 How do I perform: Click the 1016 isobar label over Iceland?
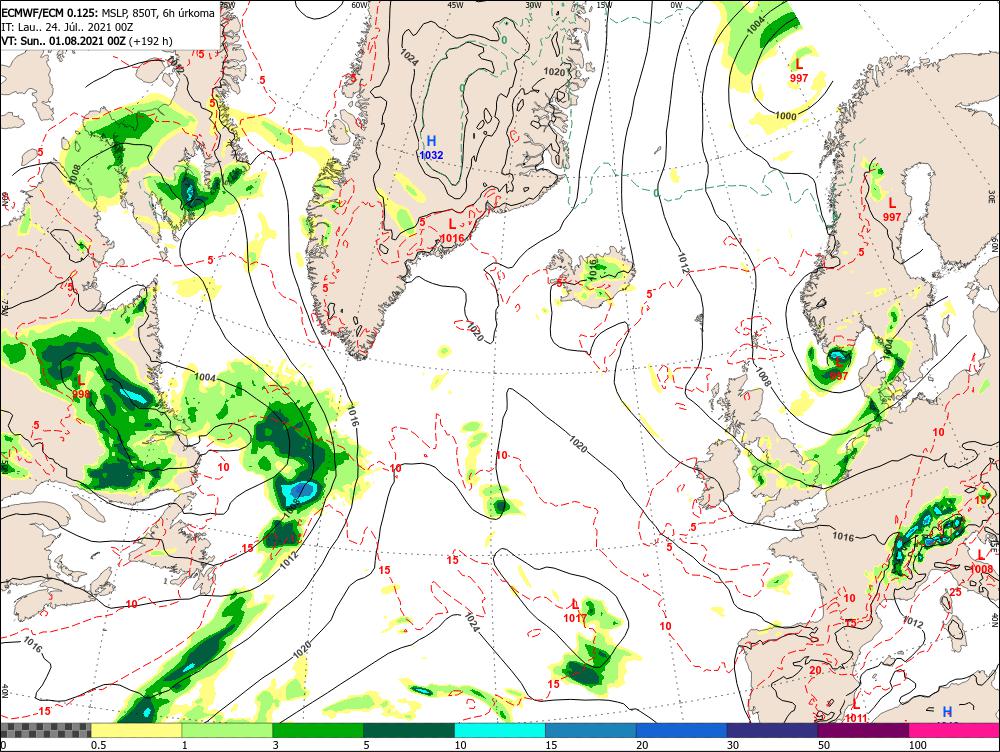tap(592, 268)
